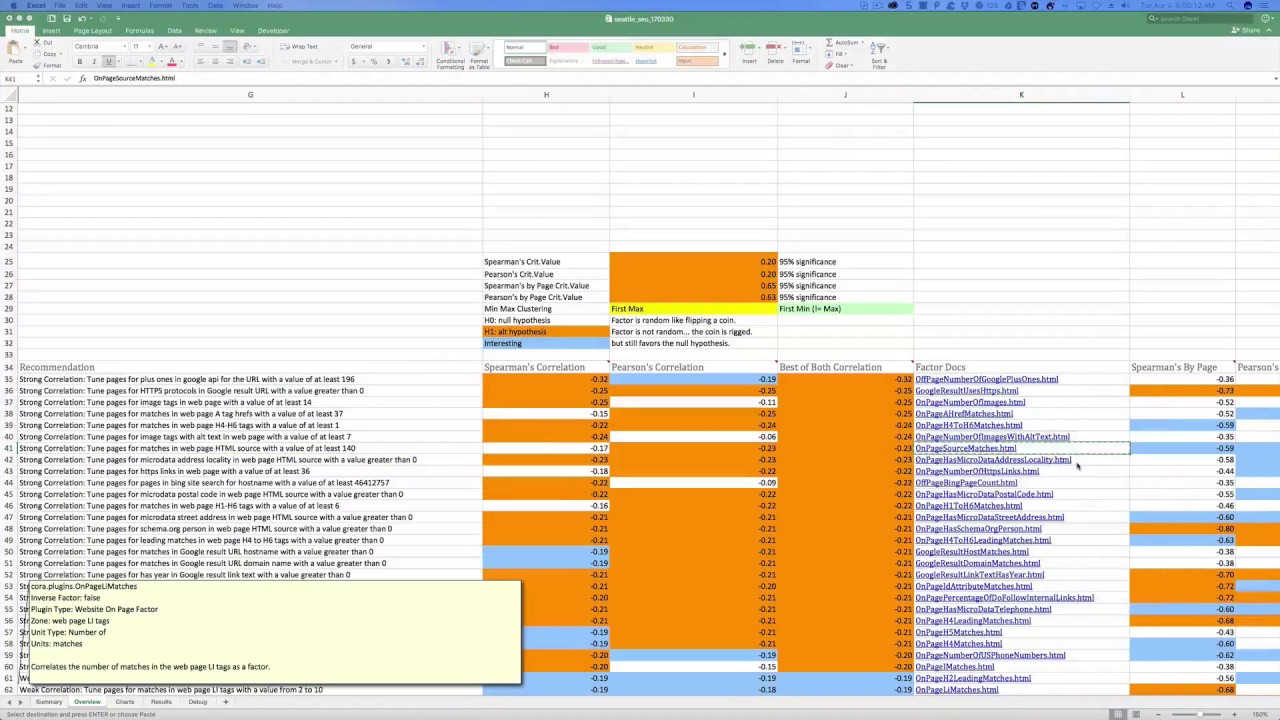Click the bottom align icon
The width and height of the screenshot is (1280, 720).
click(229, 47)
